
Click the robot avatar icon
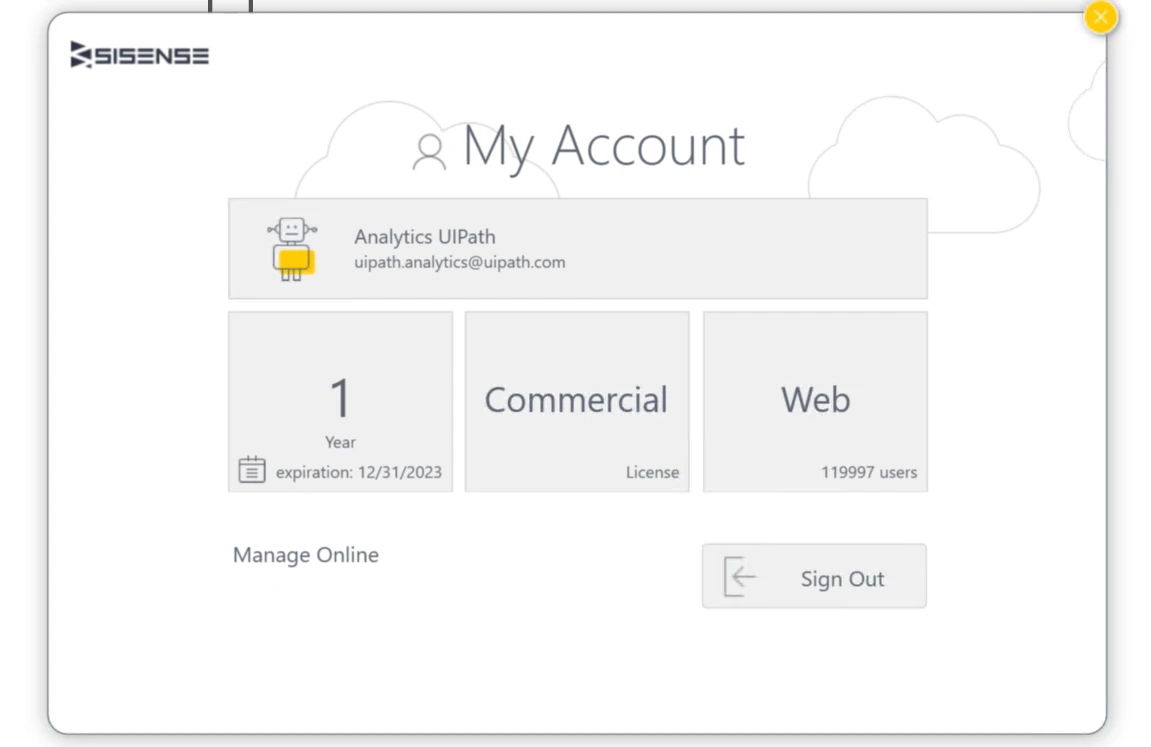coord(292,249)
